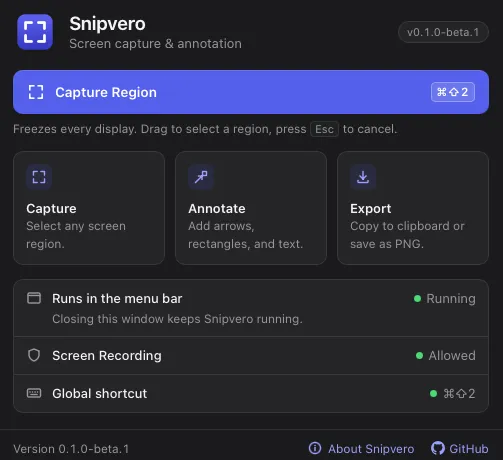Click the Runs in the menu bar heading
The height and width of the screenshot is (460, 503).
point(117,299)
